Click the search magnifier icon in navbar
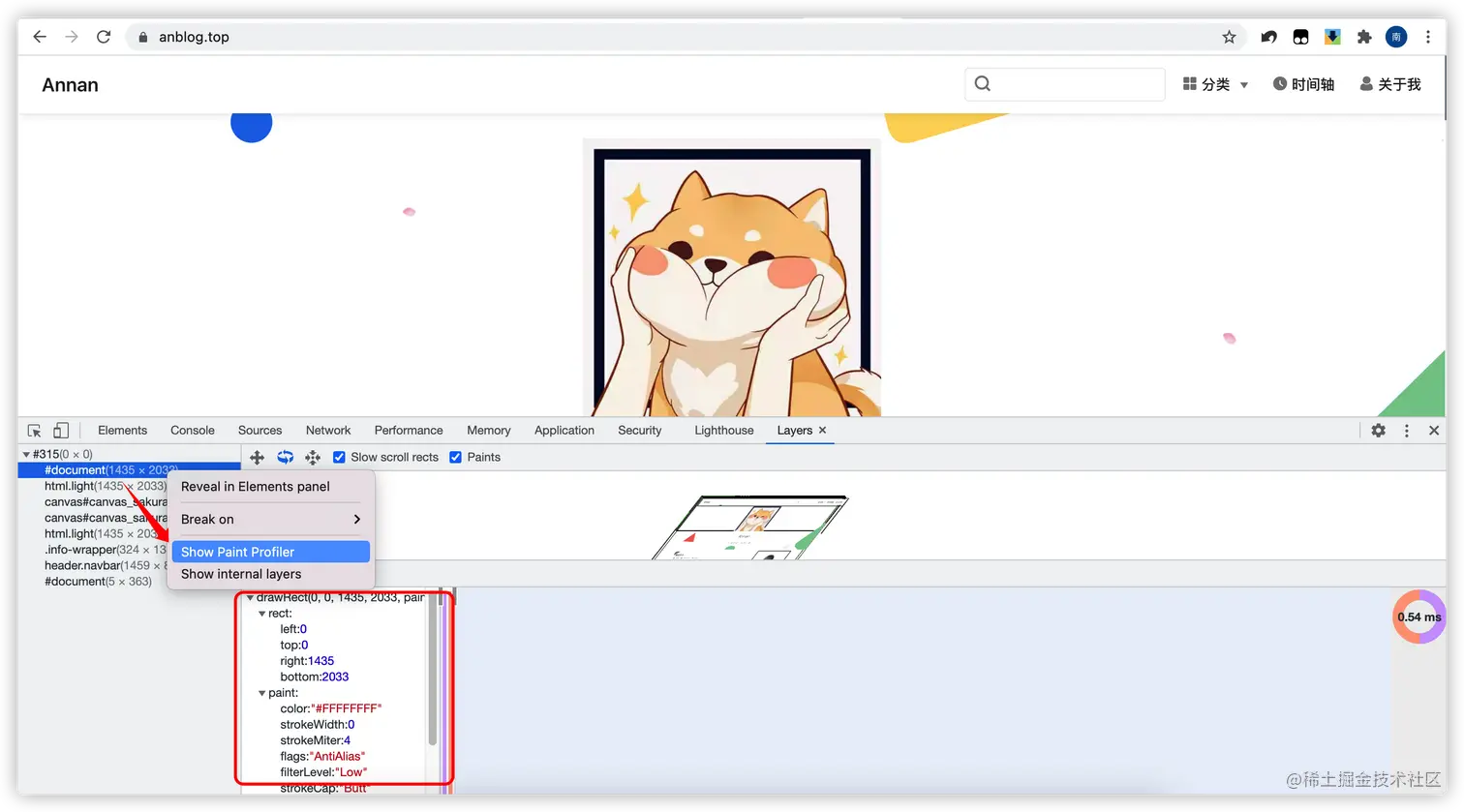Viewport: 1464px width, 812px height. click(983, 83)
